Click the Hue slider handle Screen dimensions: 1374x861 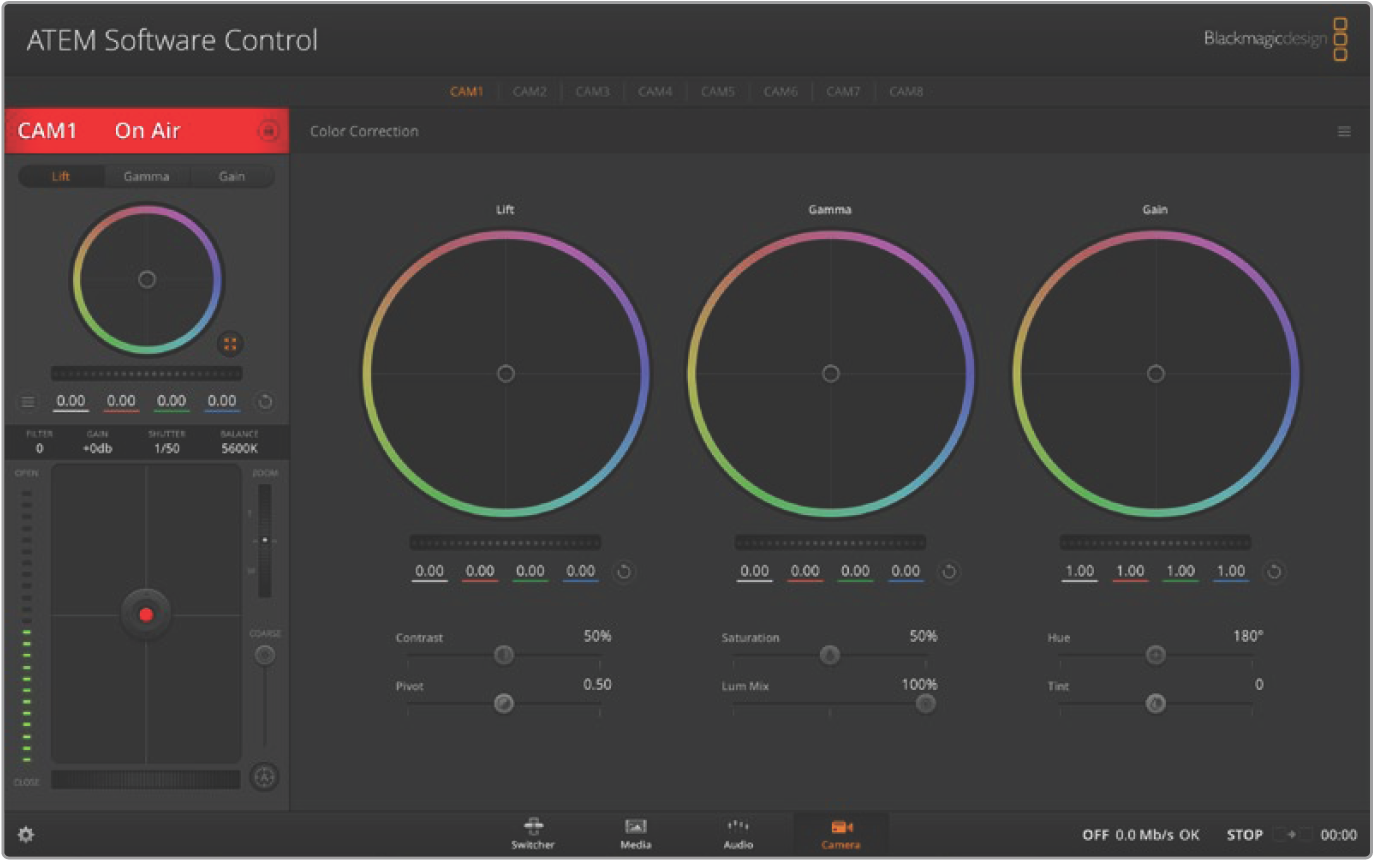tap(1155, 655)
